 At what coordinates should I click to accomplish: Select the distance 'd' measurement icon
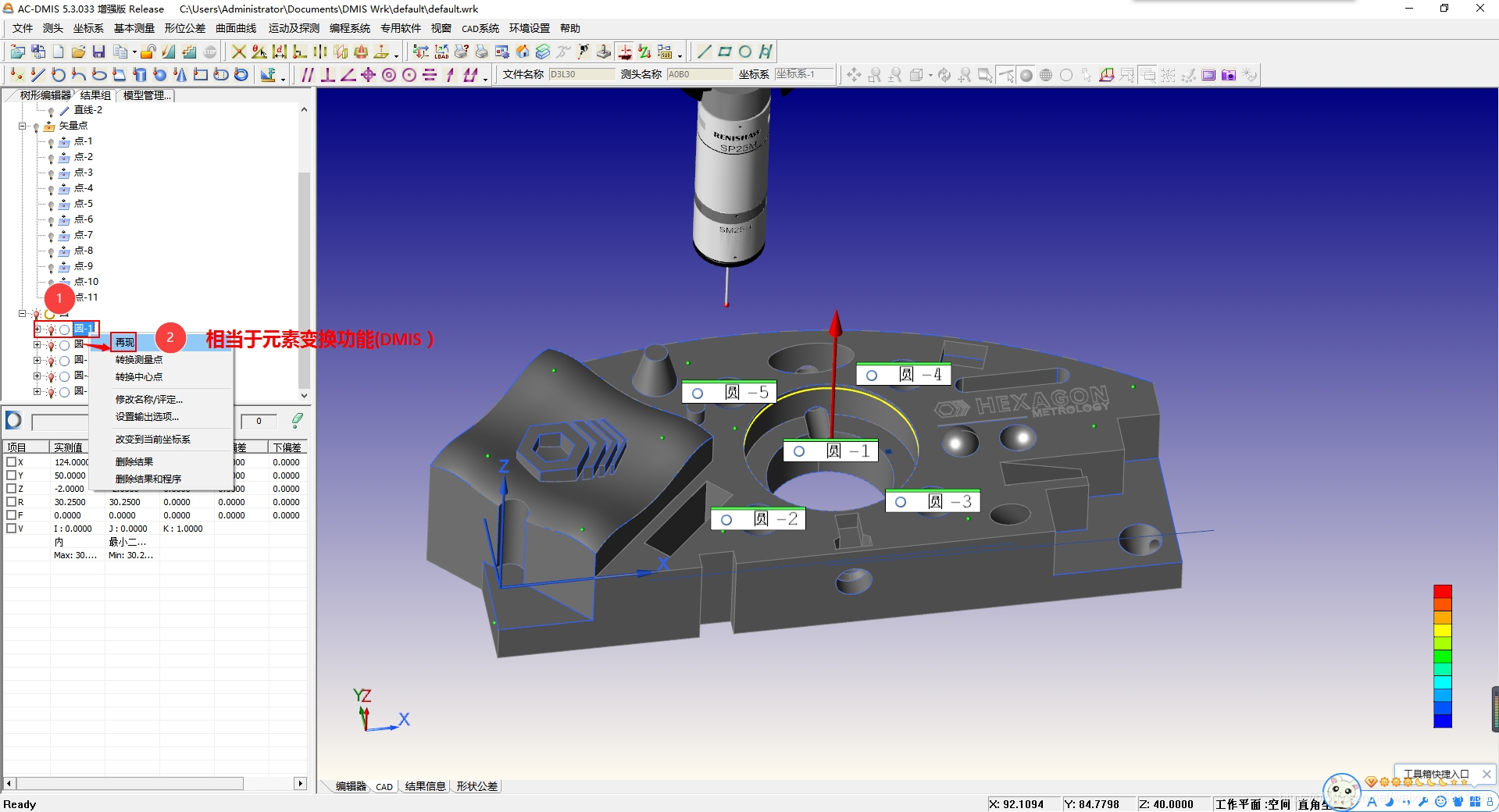(280, 52)
